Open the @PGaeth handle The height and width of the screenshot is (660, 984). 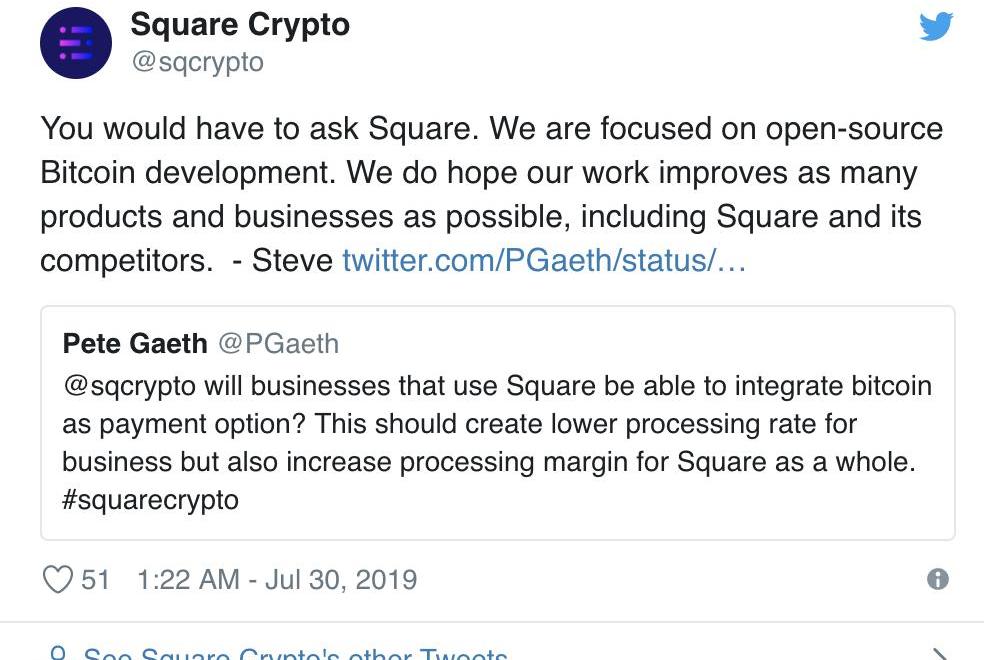coord(279,344)
